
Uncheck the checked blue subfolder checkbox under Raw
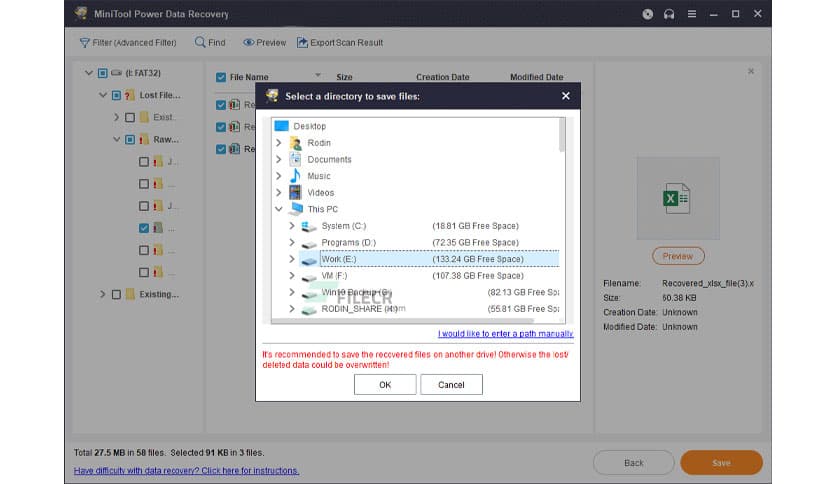coord(143,228)
